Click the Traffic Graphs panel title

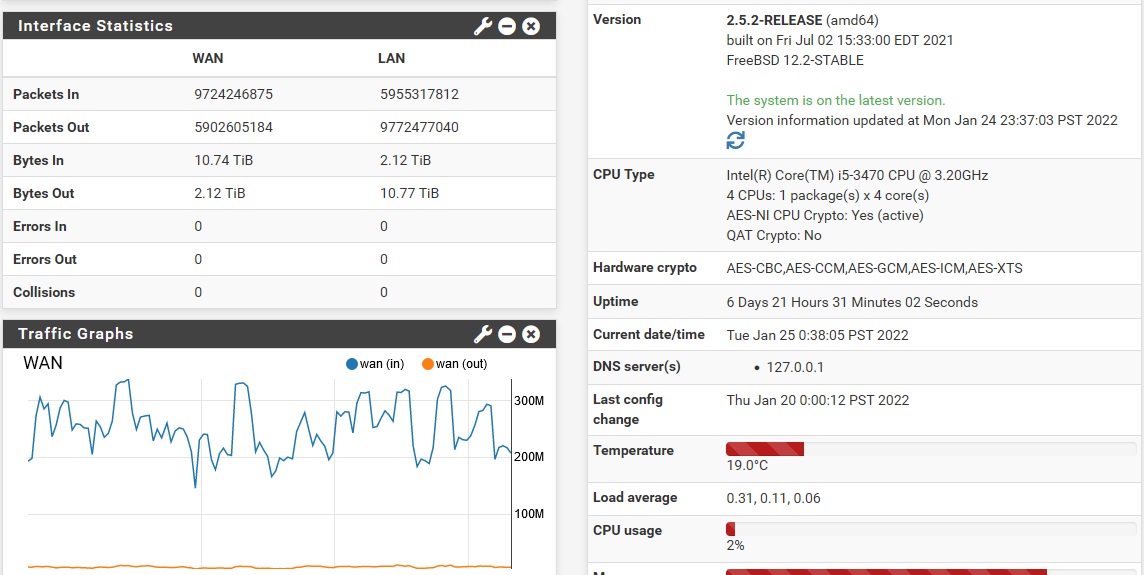click(75, 334)
